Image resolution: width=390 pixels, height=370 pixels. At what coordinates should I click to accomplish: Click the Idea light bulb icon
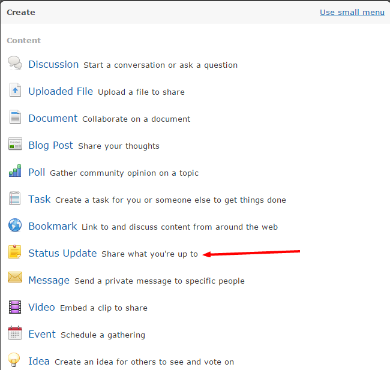pos(14,360)
